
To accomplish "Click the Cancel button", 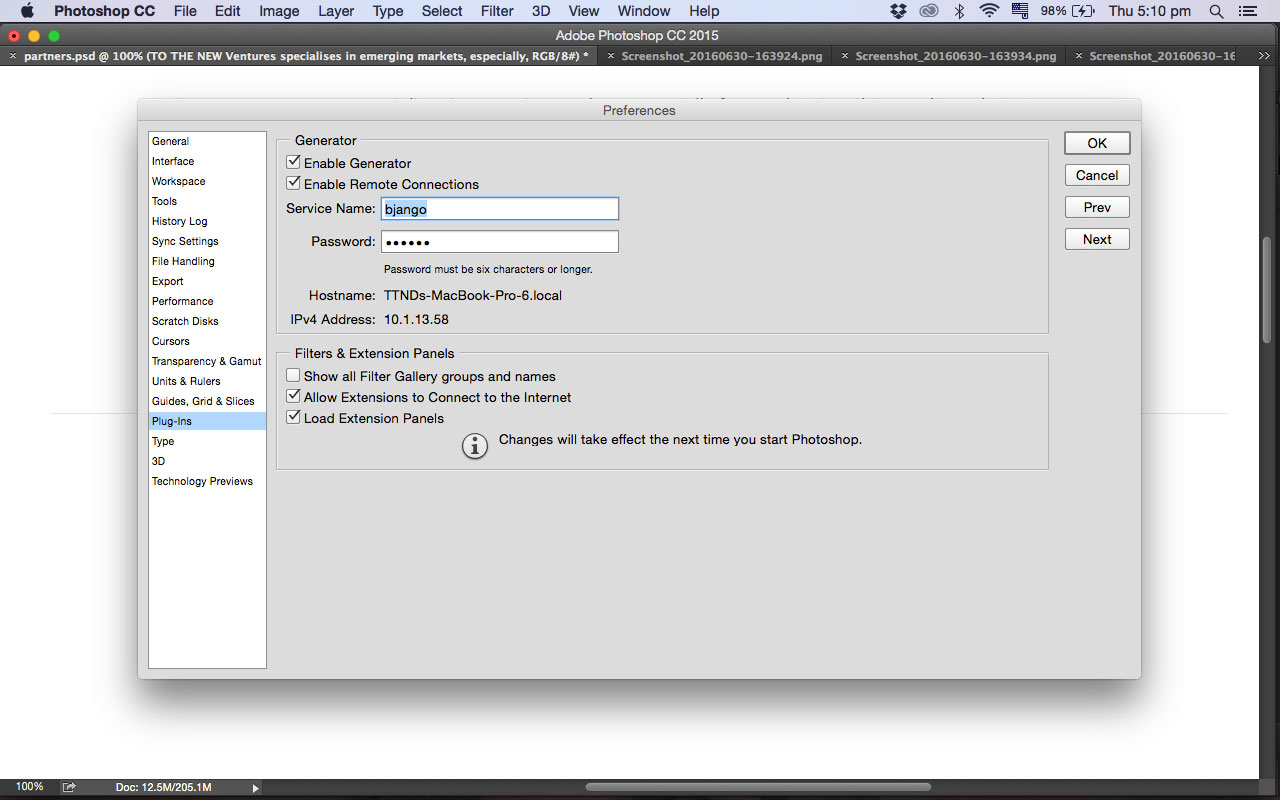I will click(1097, 175).
